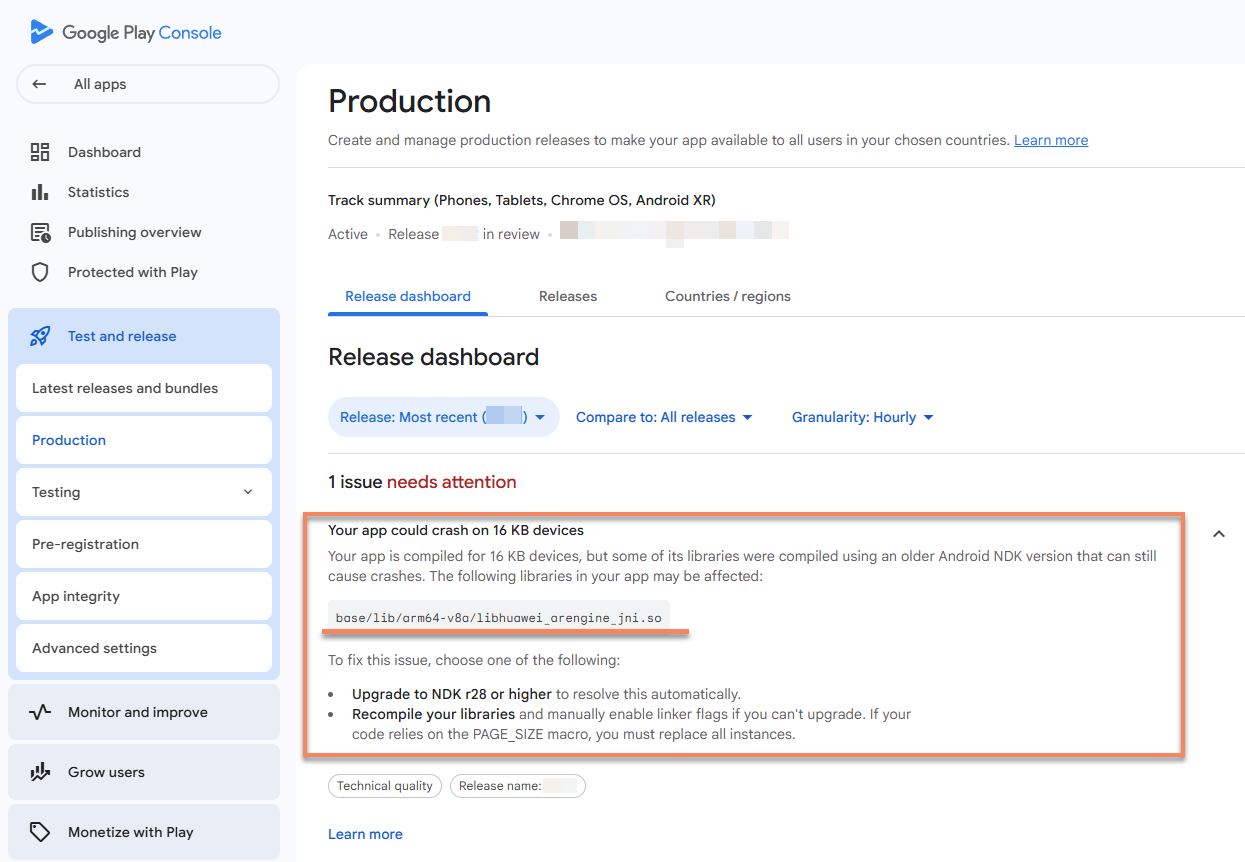Open App integrity settings

click(144, 596)
